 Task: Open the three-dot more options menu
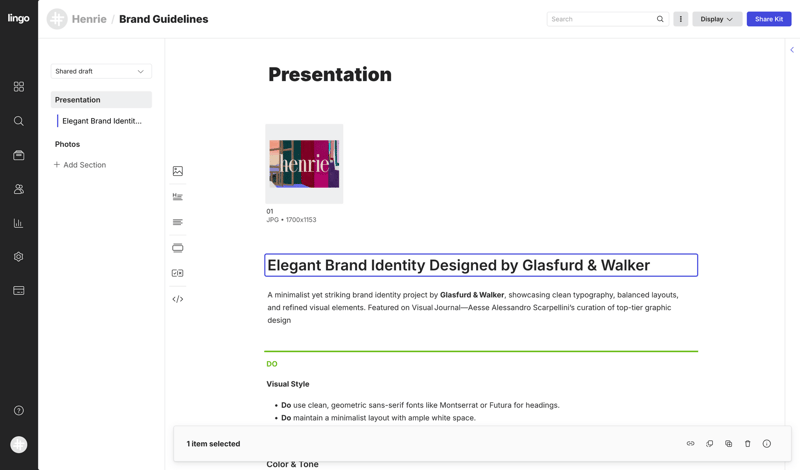point(681,19)
